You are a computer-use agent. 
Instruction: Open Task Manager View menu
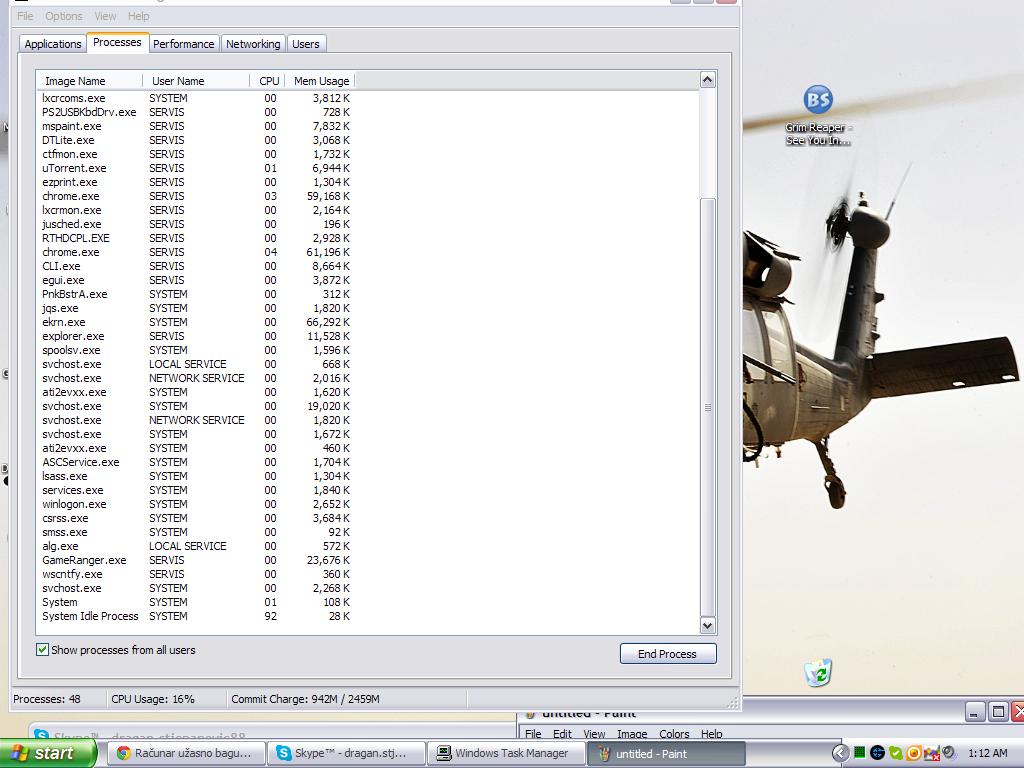pos(105,16)
